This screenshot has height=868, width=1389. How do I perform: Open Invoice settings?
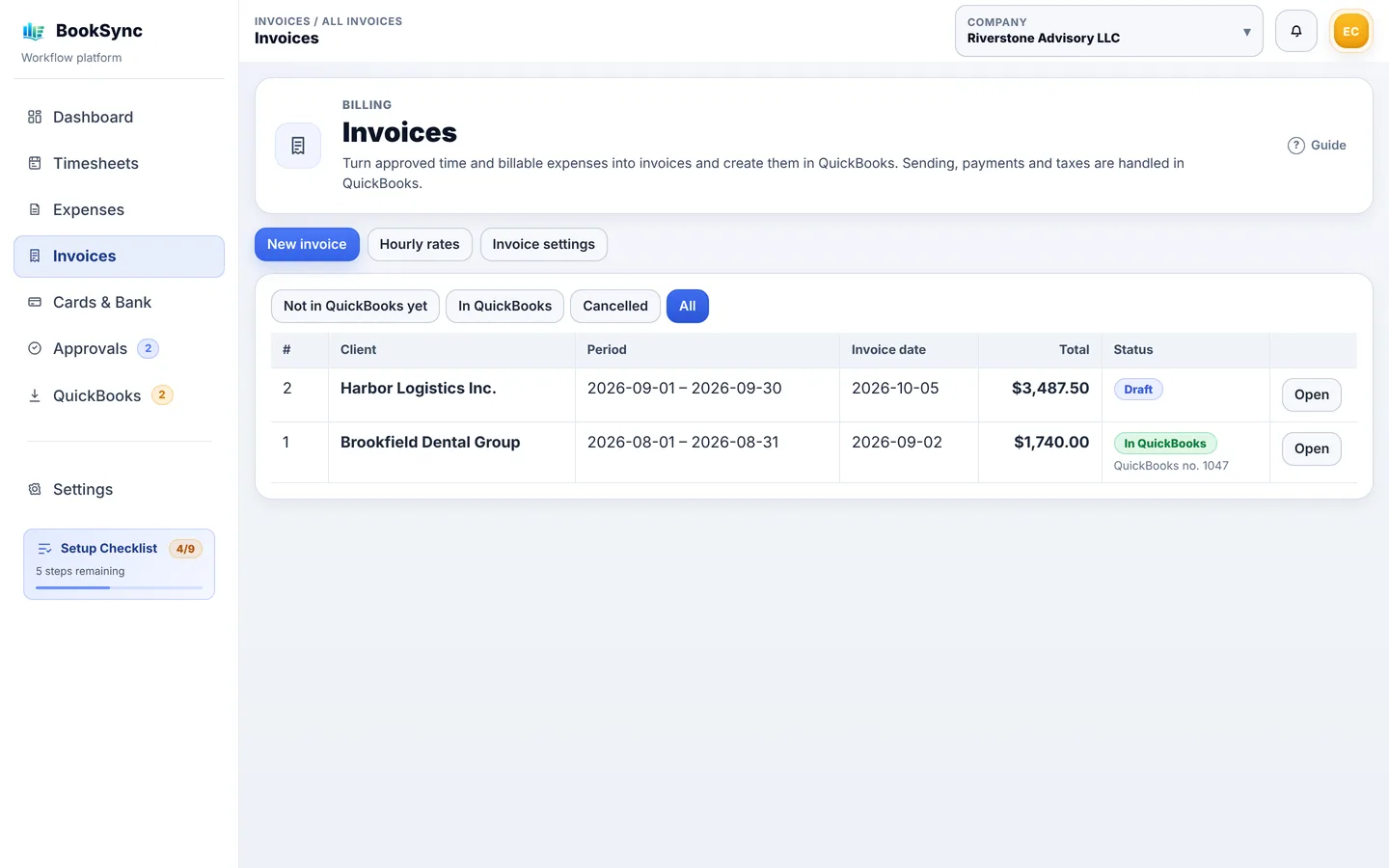tap(544, 244)
